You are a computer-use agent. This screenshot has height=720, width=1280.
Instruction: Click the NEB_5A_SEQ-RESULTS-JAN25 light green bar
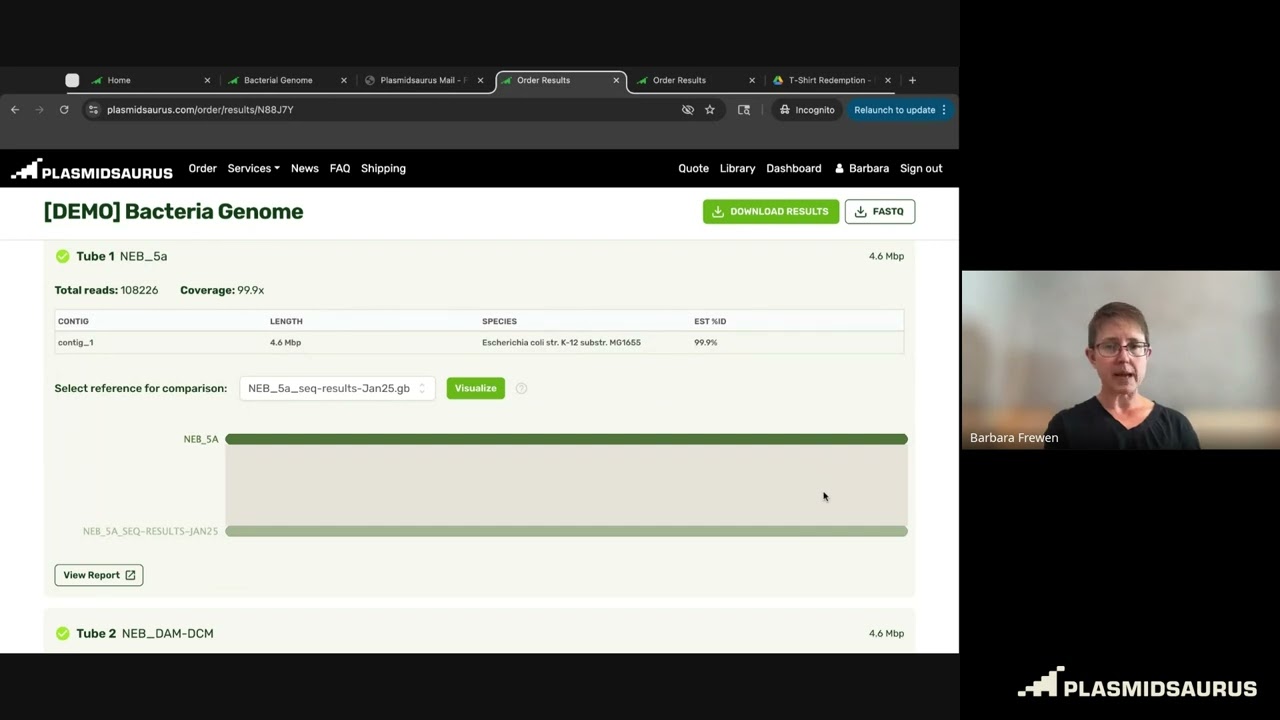[566, 531]
